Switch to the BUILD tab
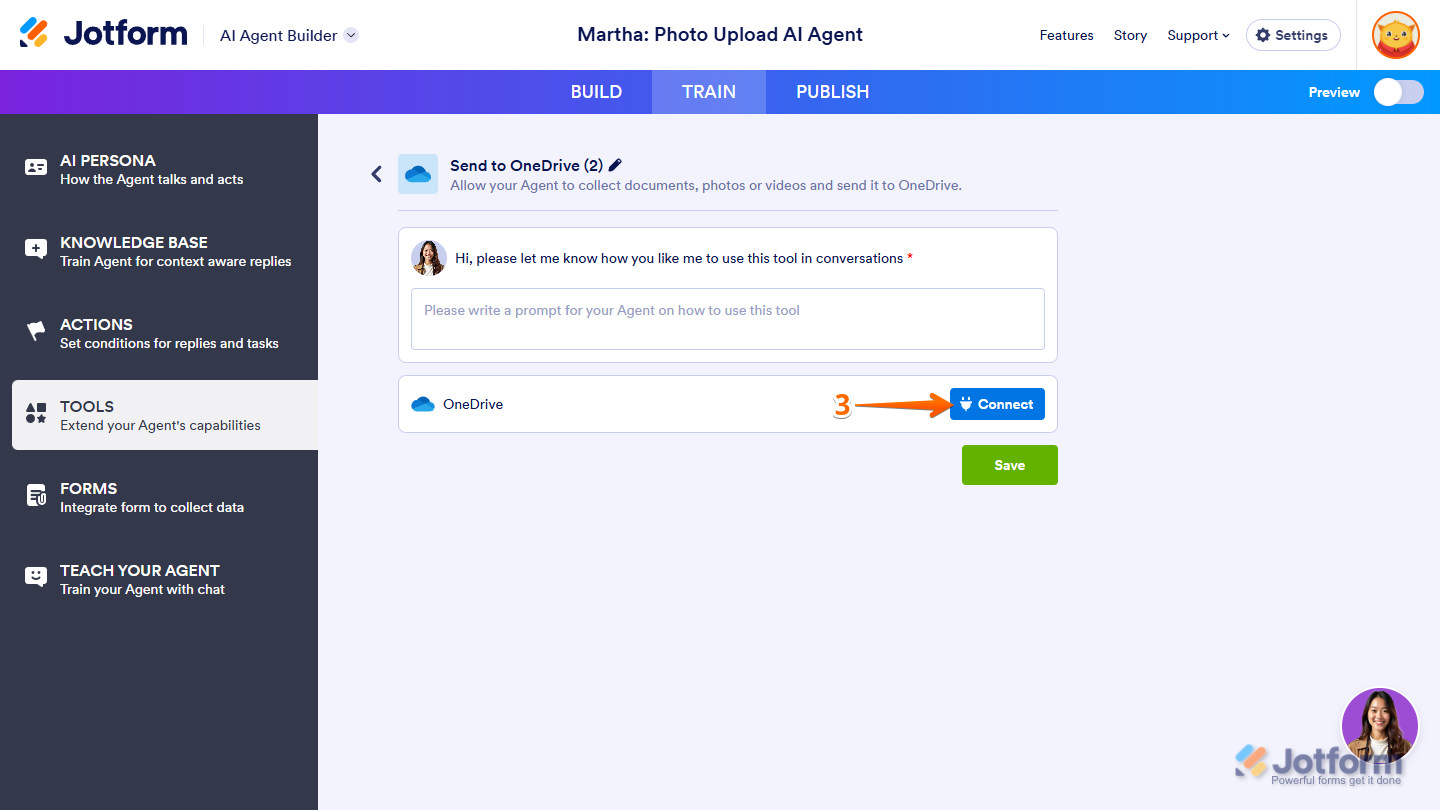This screenshot has width=1440, height=810. 596,92
